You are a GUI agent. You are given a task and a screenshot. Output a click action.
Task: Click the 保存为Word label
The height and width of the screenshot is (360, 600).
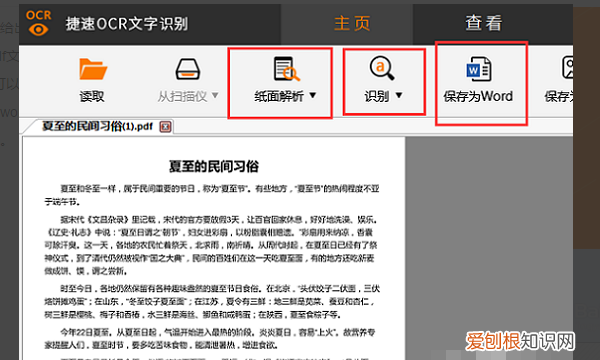(478, 96)
